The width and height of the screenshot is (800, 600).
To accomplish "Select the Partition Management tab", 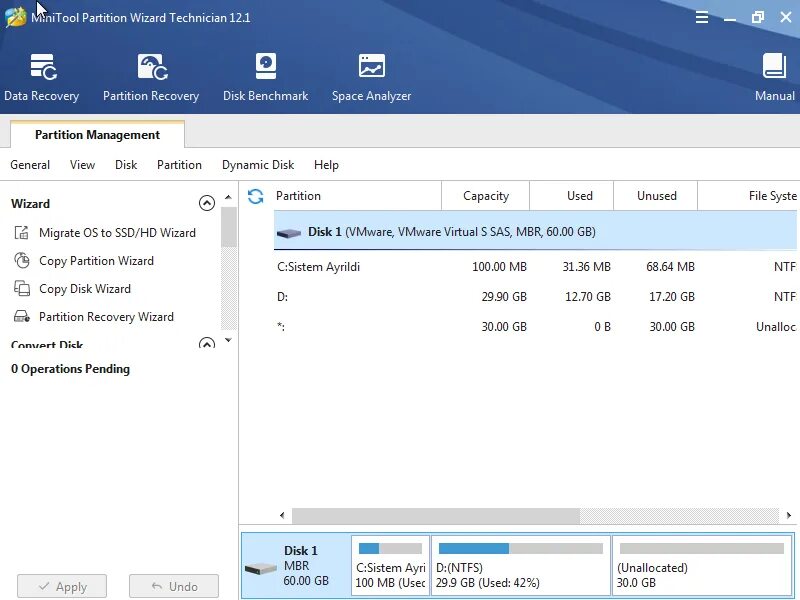I will pos(97,135).
